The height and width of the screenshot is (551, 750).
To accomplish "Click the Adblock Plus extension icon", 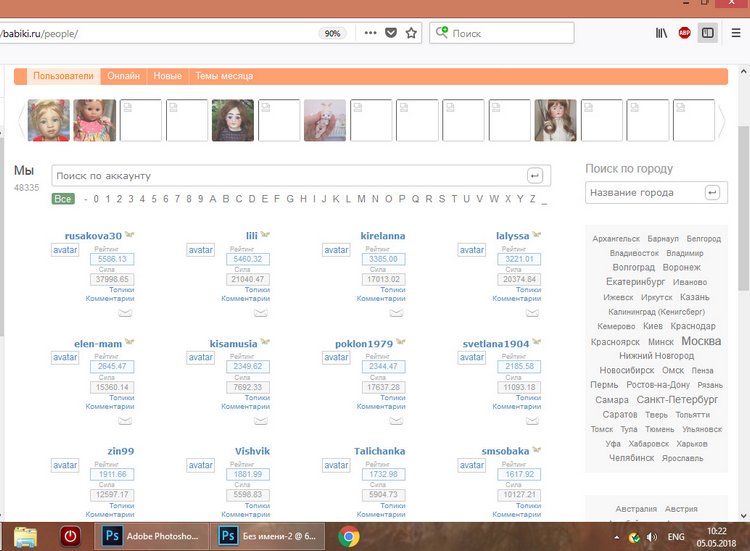I will point(685,33).
